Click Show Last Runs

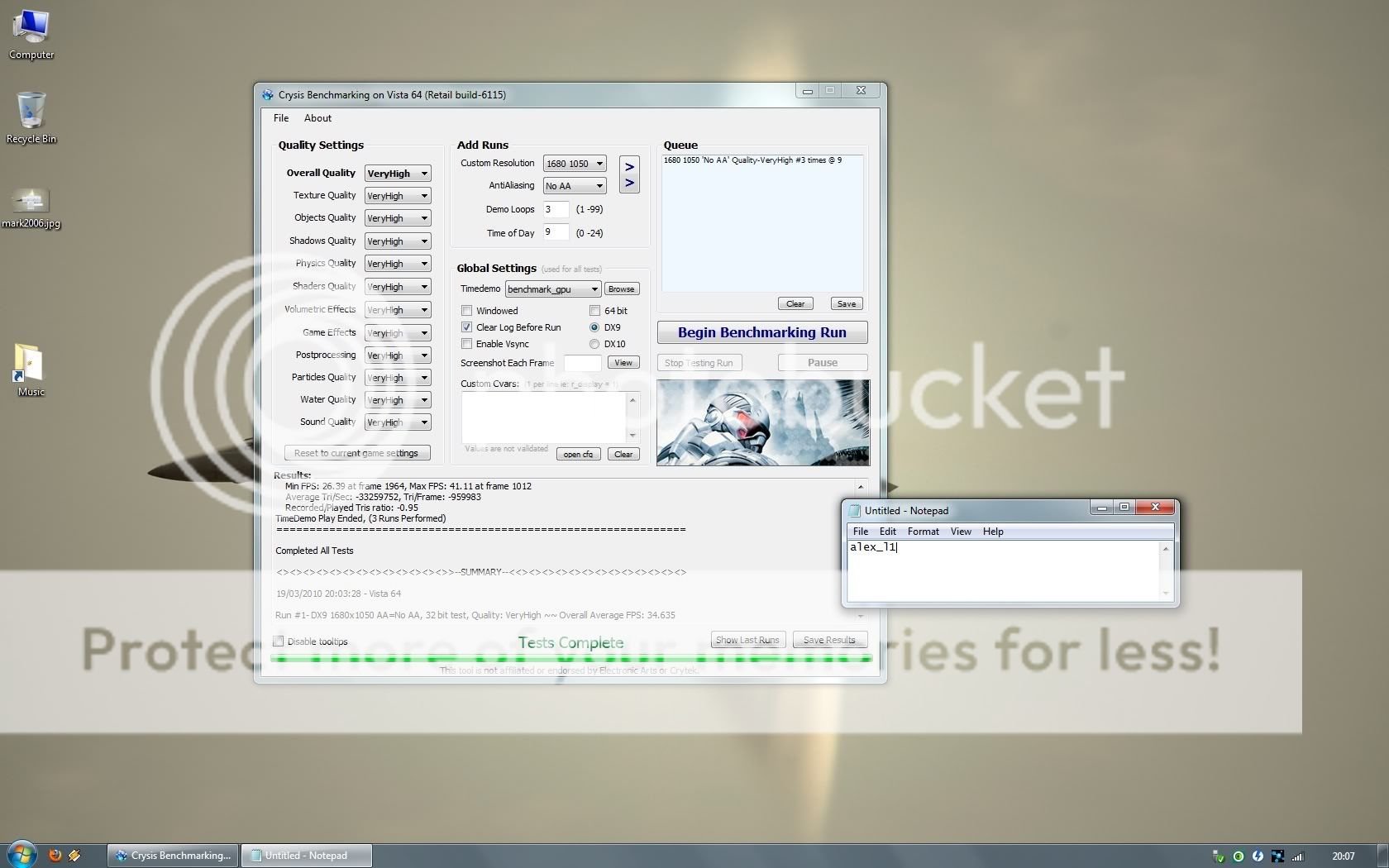[x=747, y=641]
